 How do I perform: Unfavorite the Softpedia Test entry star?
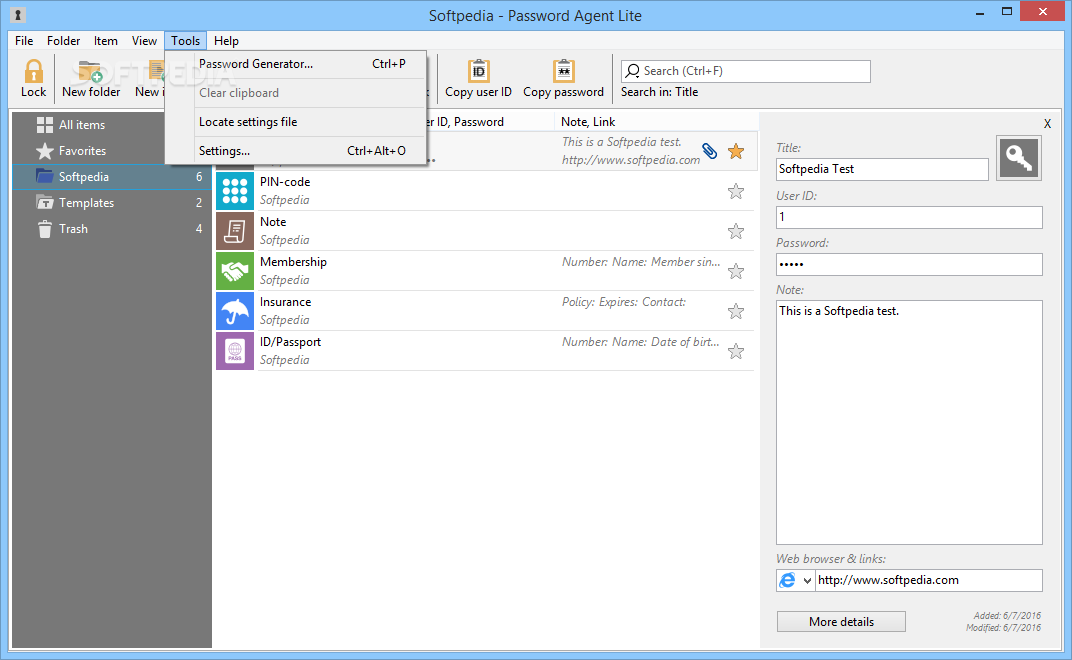click(736, 151)
